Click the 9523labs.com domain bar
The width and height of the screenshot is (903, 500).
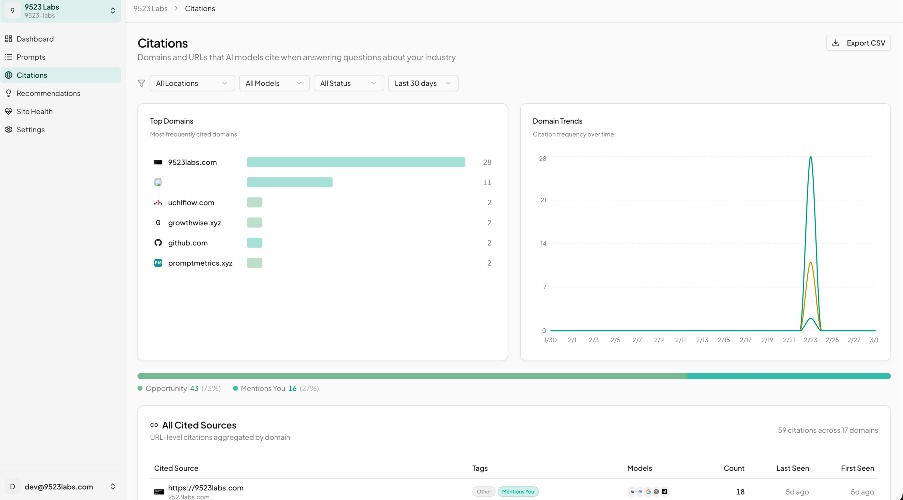pos(355,162)
